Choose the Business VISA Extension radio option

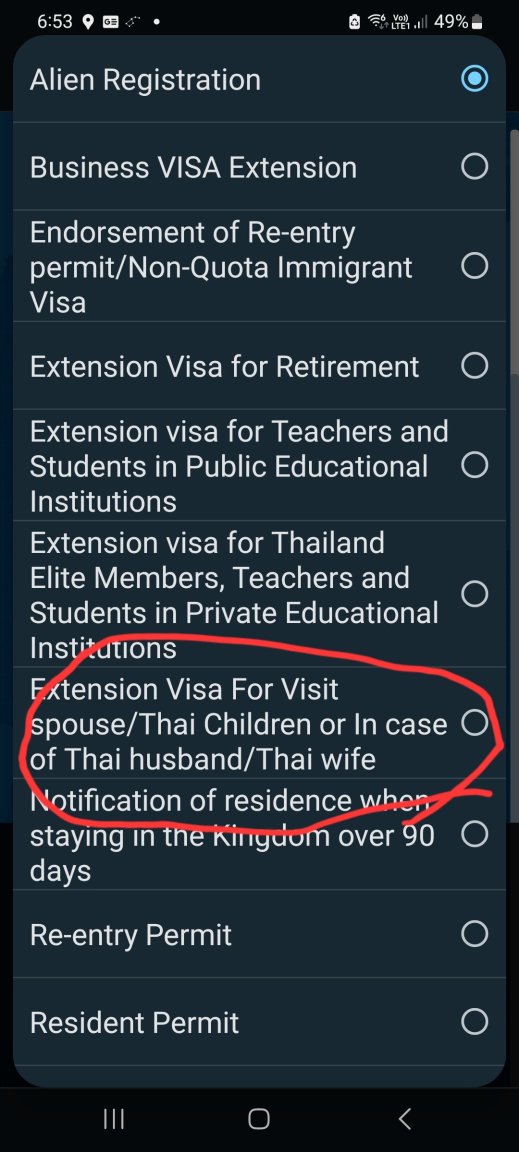click(x=474, y=167)
